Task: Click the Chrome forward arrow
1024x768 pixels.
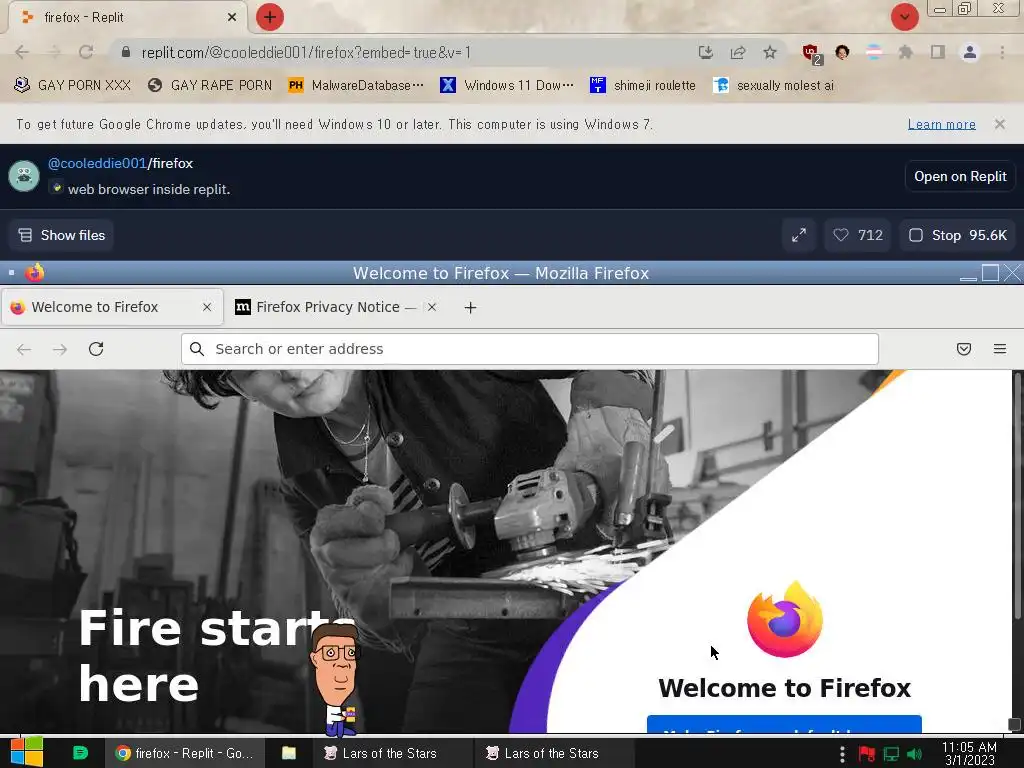Action: 54,52
